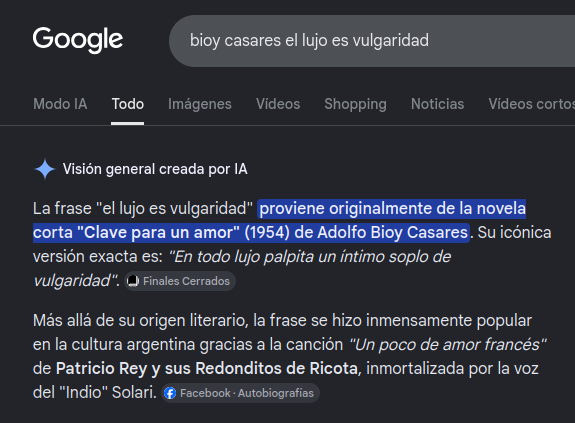The image size is (575, 423).
Task: Open the Vídeos cortos tab
Action: (x=531, y=104)
